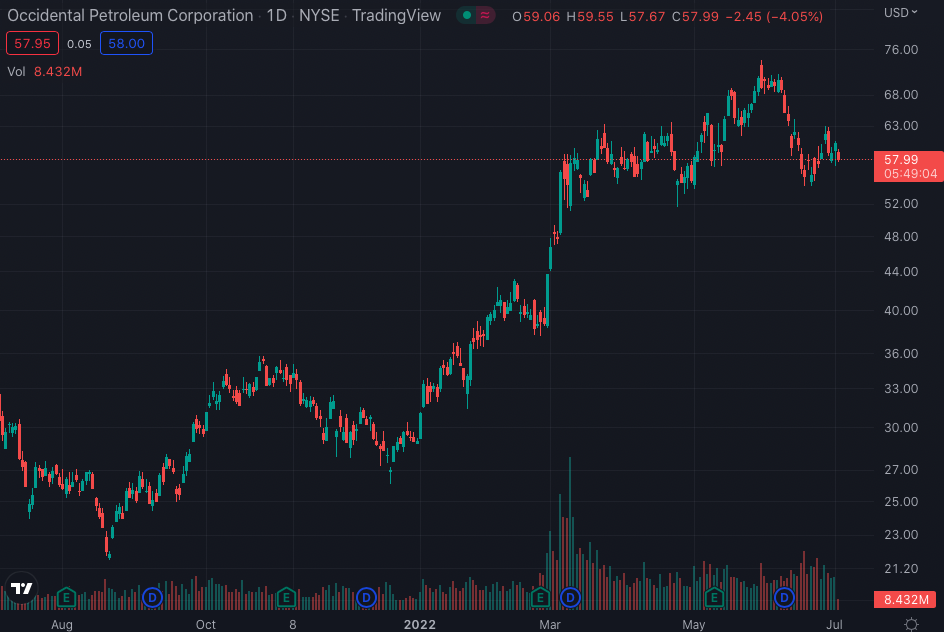Image resolution: width=944 pixels, height=632 pixels.
Task: Click the 8 date label on time axis
Action: click(293, 625)
